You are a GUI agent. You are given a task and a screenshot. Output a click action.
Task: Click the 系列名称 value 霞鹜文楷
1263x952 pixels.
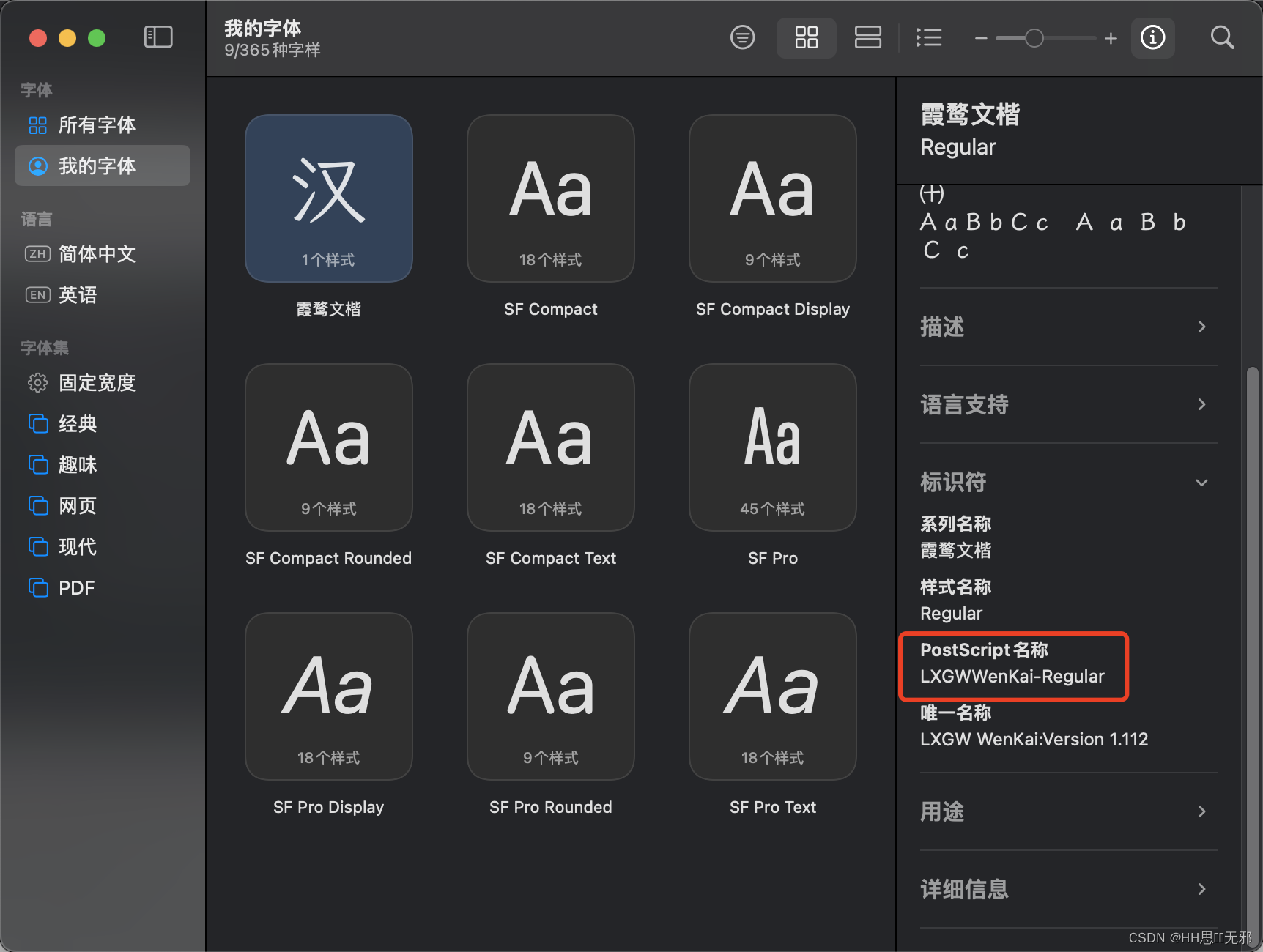click(955, 551)
